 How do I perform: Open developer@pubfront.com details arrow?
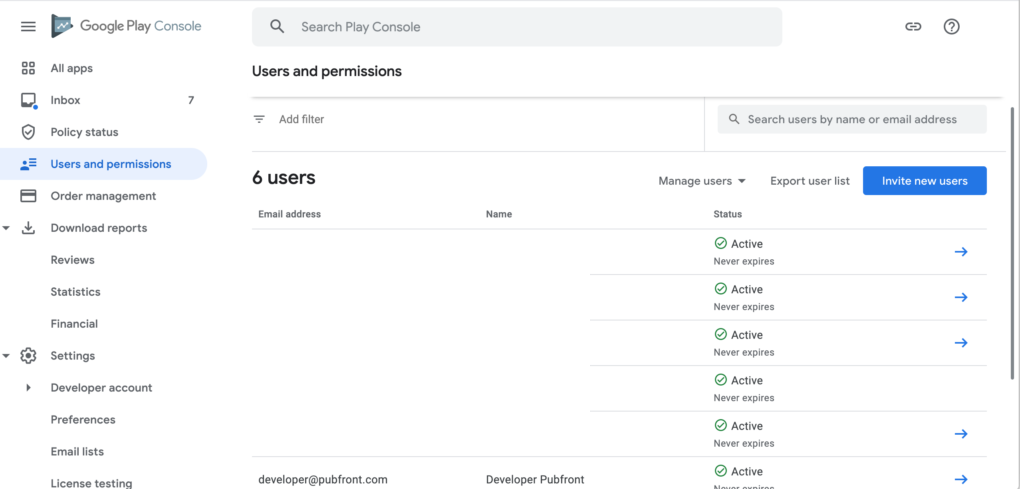961,479
